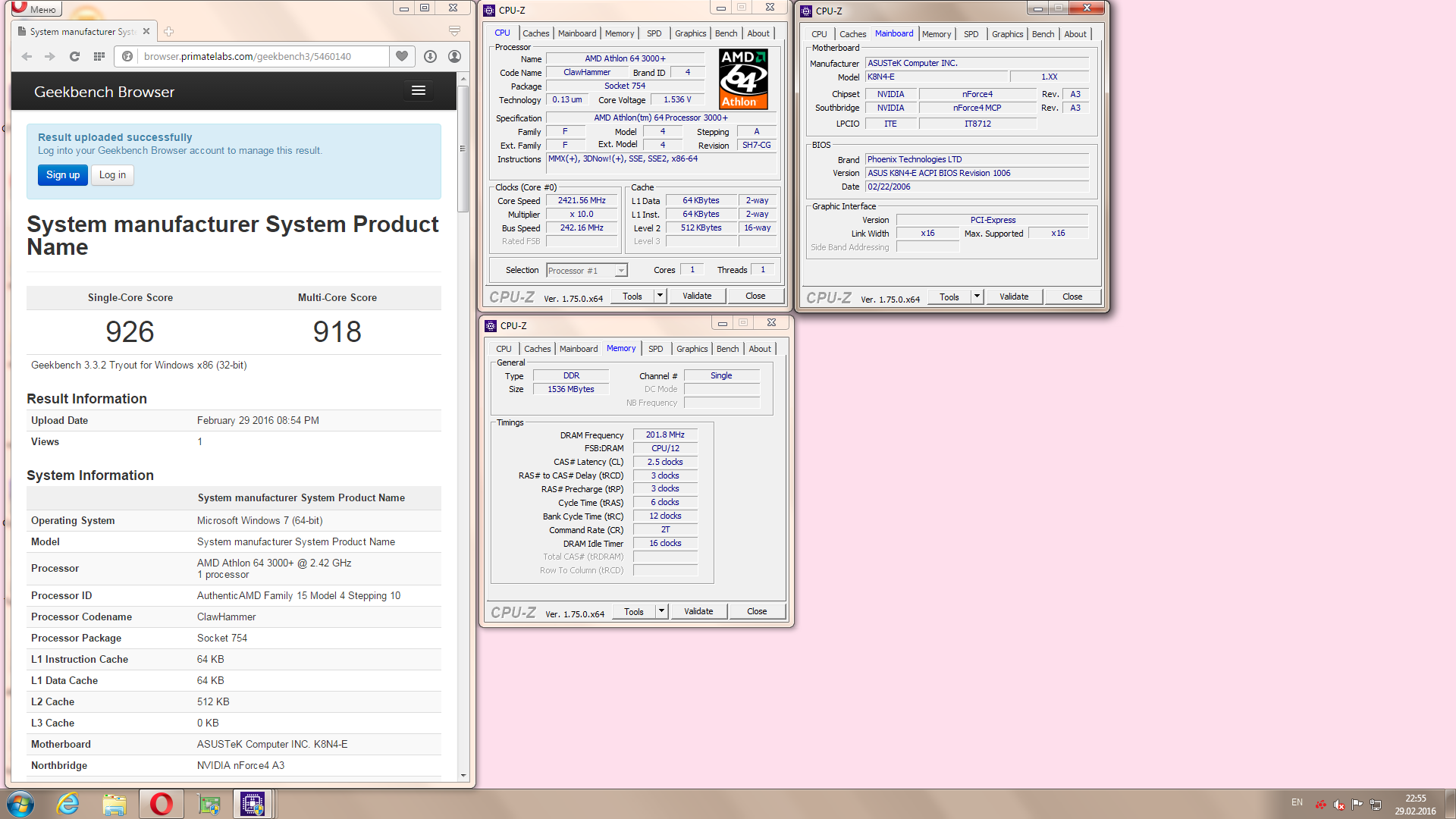Open Graphics tab in CPU window
This screenshot has width=1456, height=819.
tap(690, 33)
